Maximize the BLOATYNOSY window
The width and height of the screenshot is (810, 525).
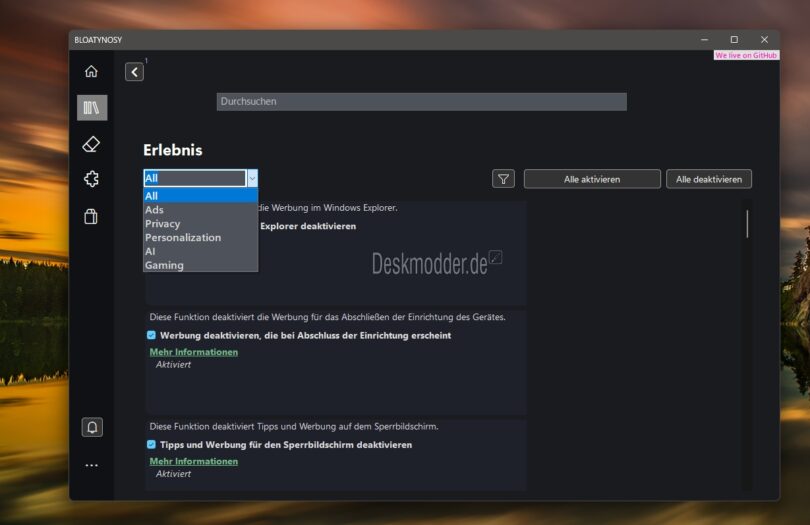pos(734,40)
